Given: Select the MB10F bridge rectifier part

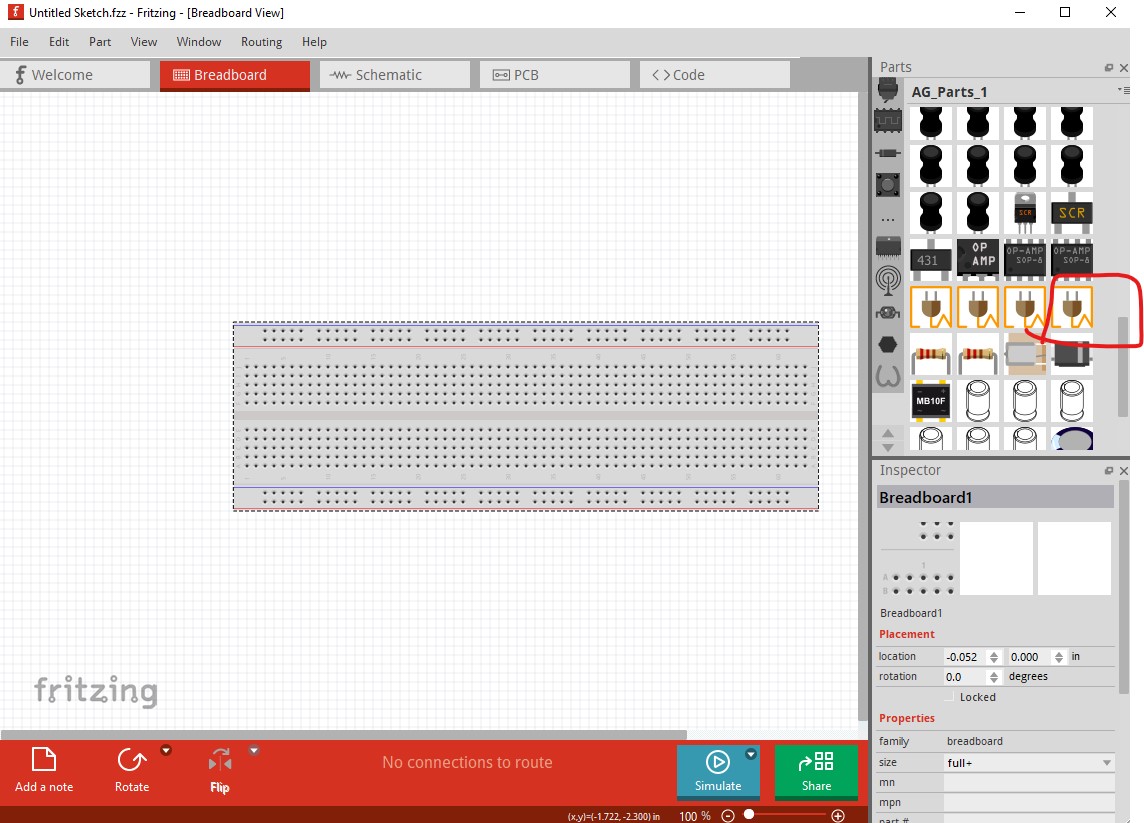Looking at the screenshot, I should click(x=930, y=401).
